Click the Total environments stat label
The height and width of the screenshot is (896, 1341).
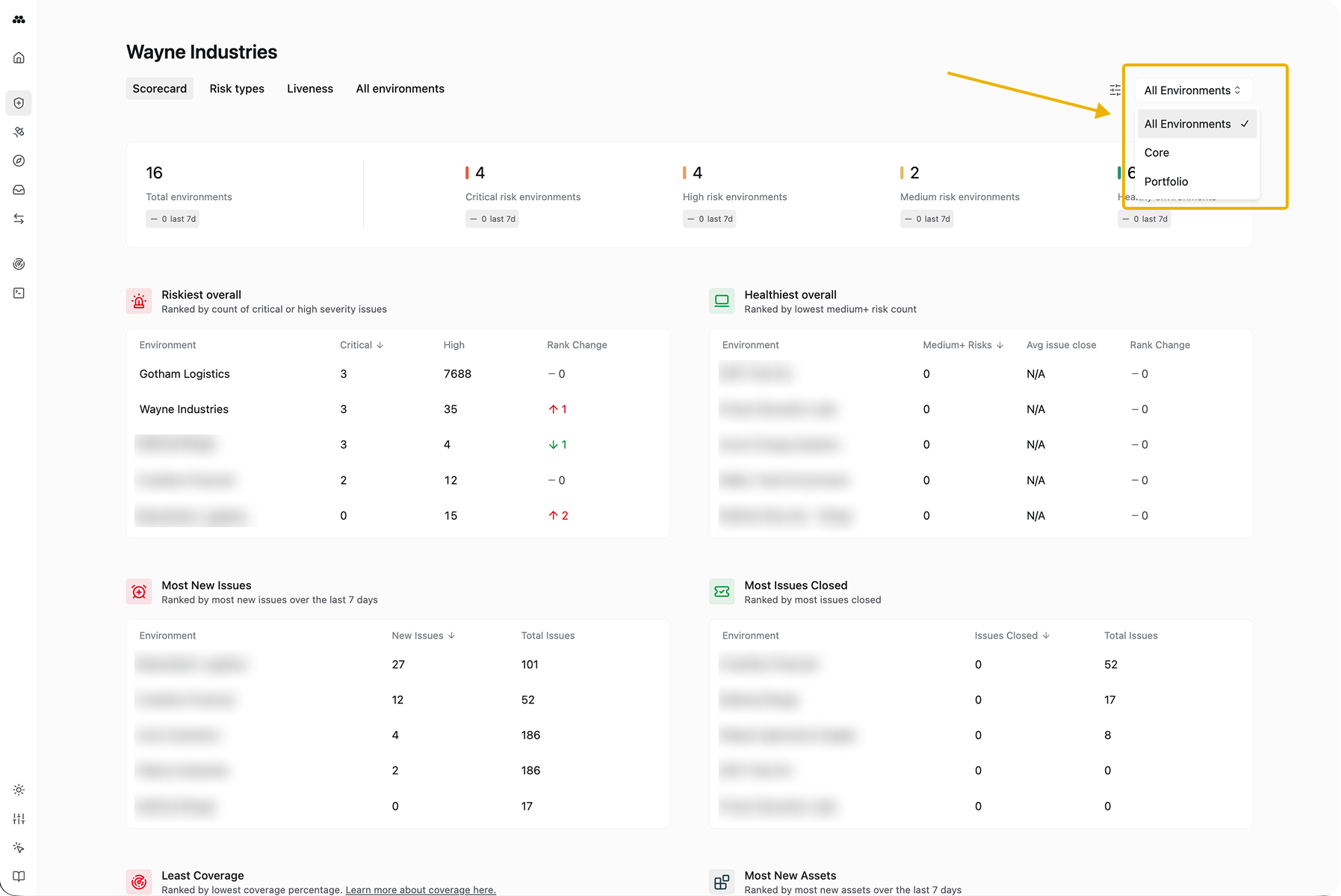click(x=189, y=197)
